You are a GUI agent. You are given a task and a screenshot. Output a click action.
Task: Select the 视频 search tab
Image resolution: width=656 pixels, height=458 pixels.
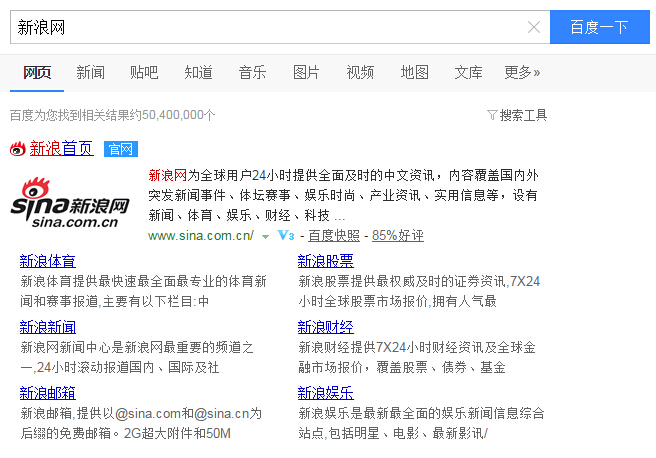[360, 72]
